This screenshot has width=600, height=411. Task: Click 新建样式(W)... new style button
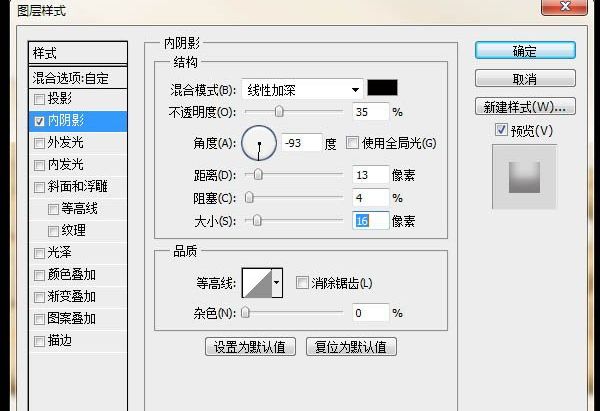525,107
